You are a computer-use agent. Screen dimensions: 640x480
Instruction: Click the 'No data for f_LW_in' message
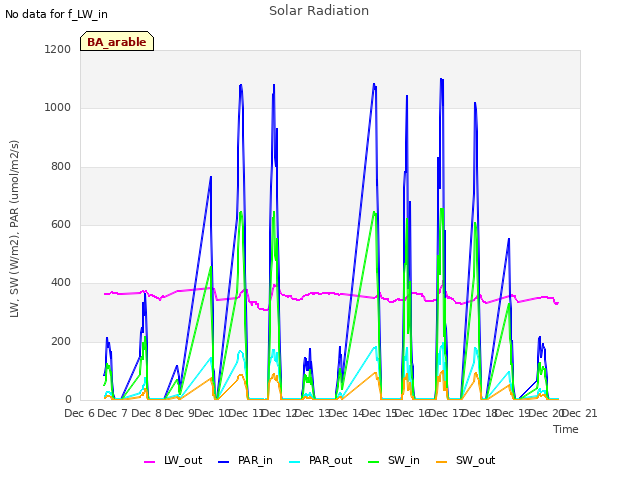(56, 14)
